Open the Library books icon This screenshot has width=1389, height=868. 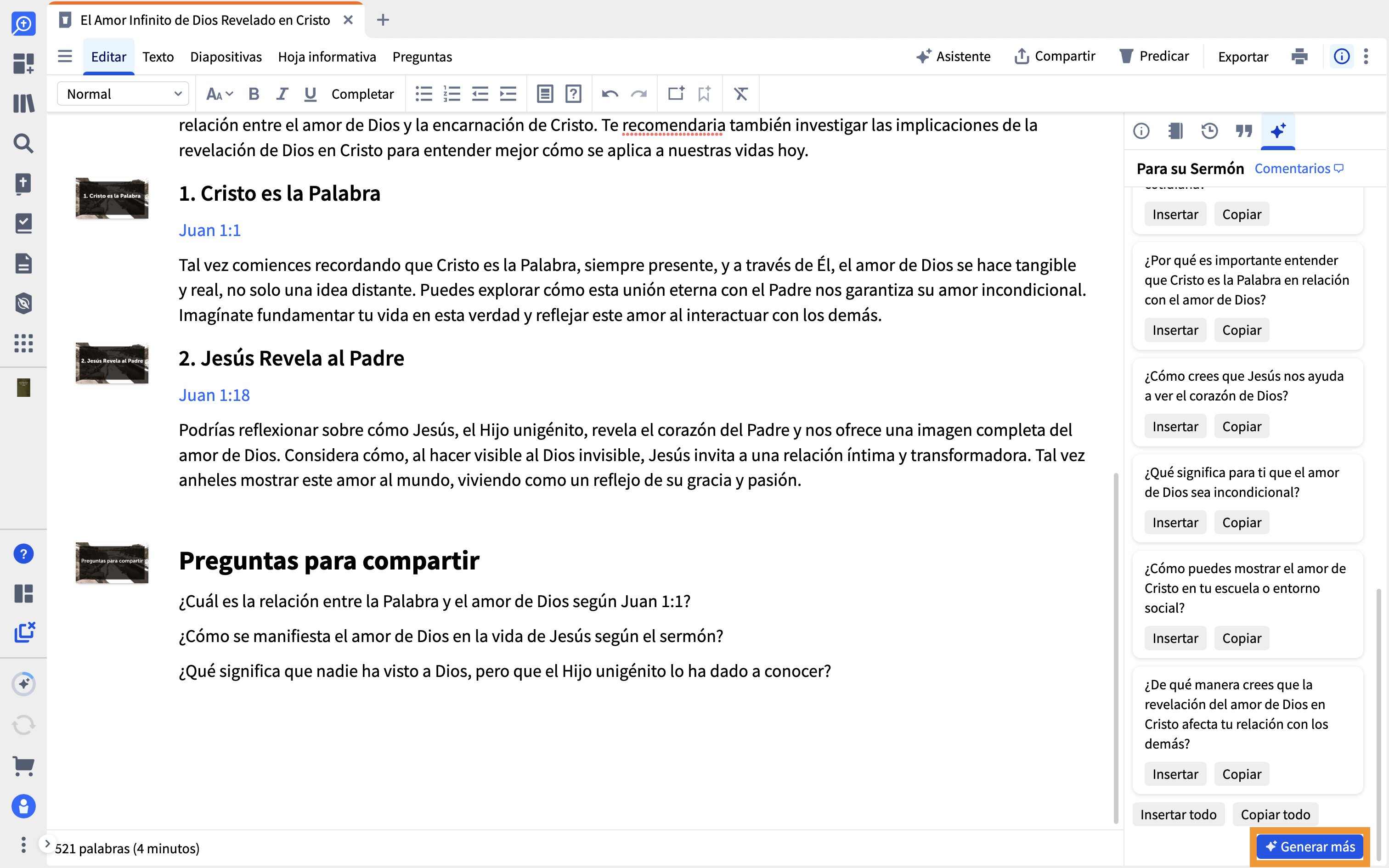tap(23, 103)
